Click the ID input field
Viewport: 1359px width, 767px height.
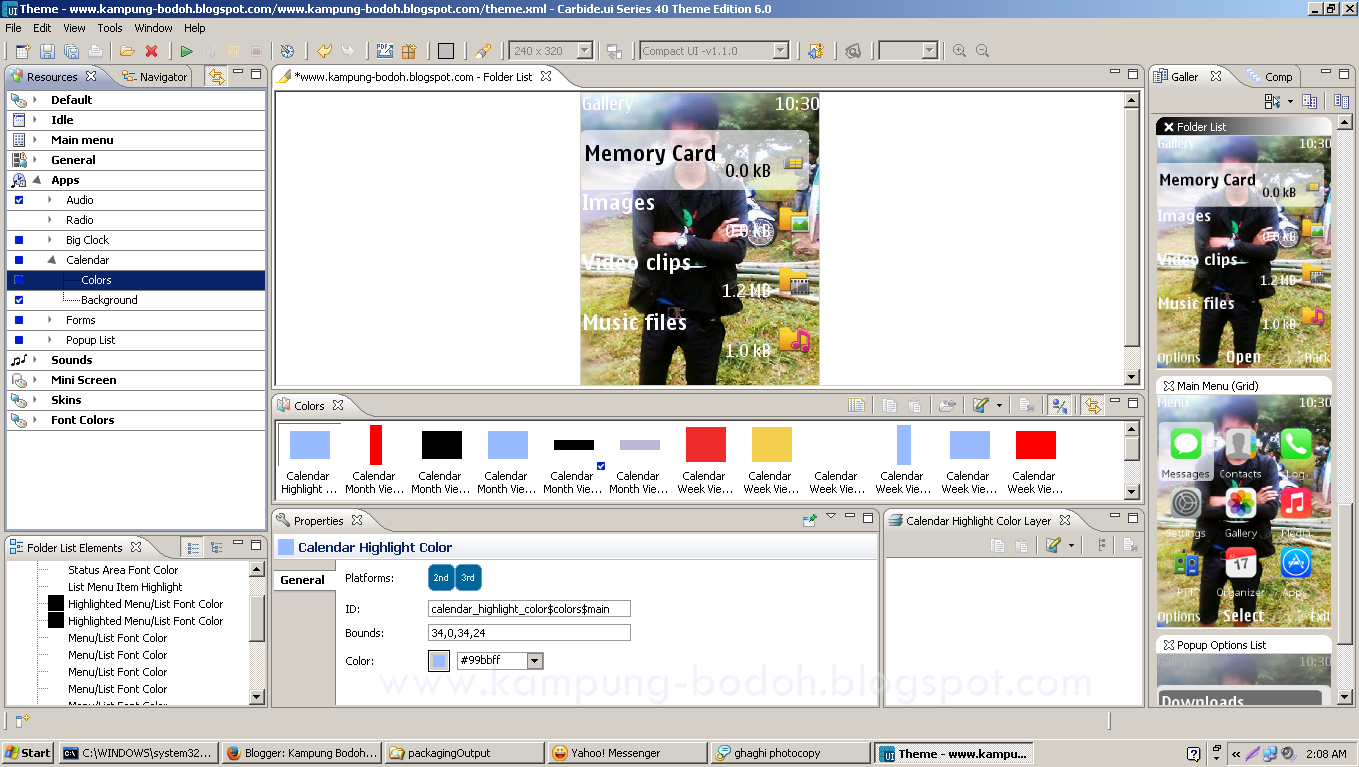click(529, 609)
